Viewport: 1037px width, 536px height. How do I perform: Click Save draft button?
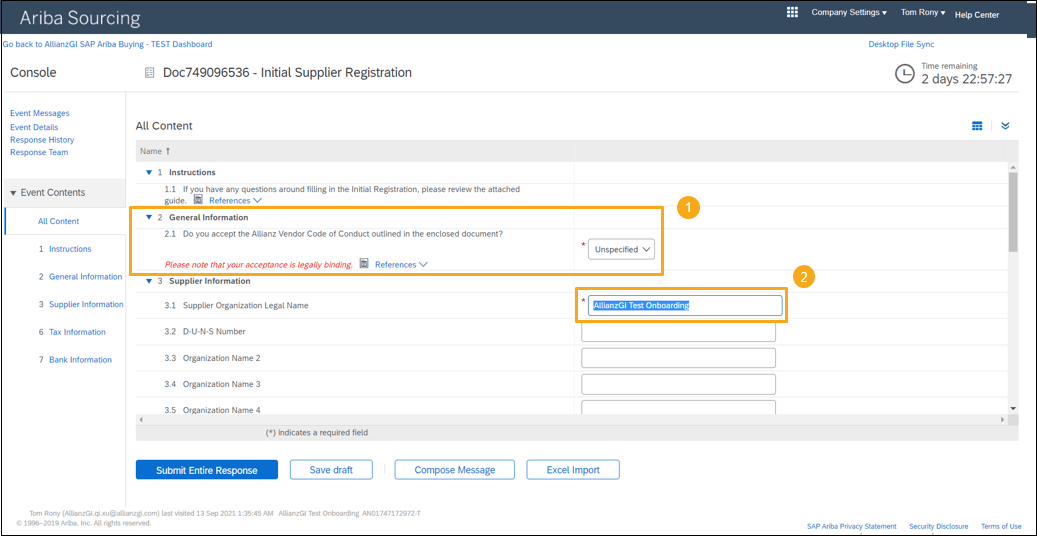(331, 470)
